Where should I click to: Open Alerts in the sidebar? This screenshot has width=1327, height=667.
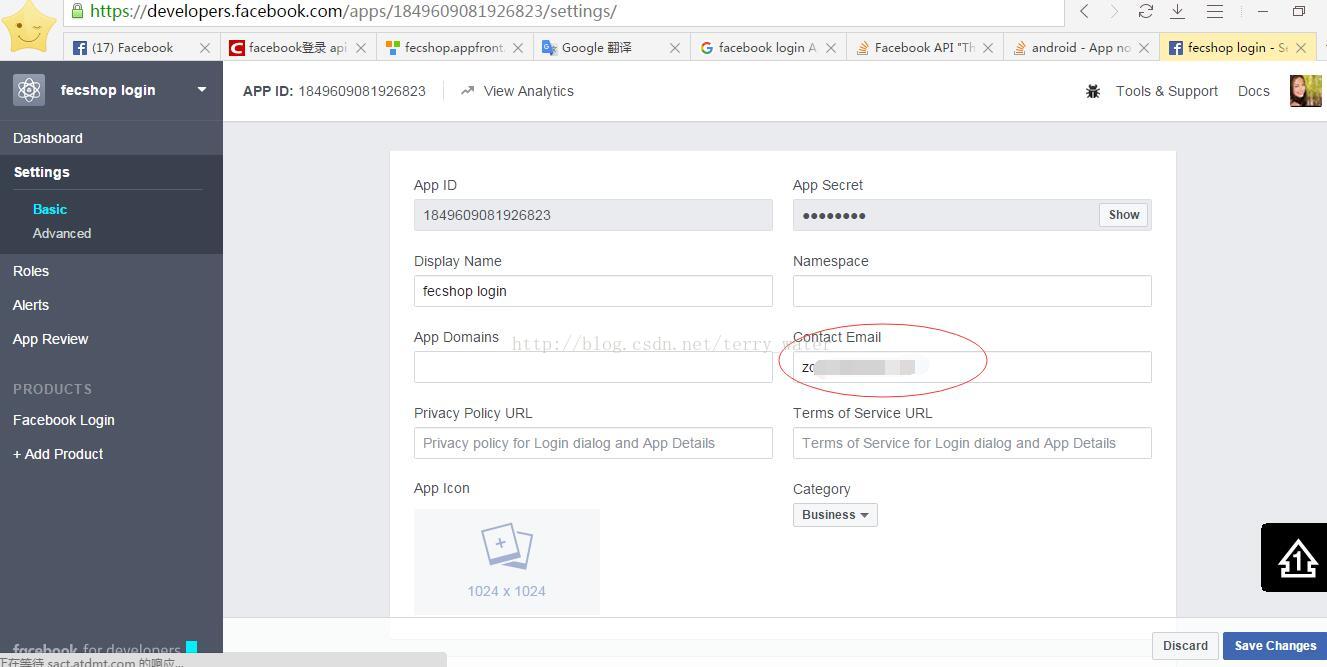(x=31, y=305)
